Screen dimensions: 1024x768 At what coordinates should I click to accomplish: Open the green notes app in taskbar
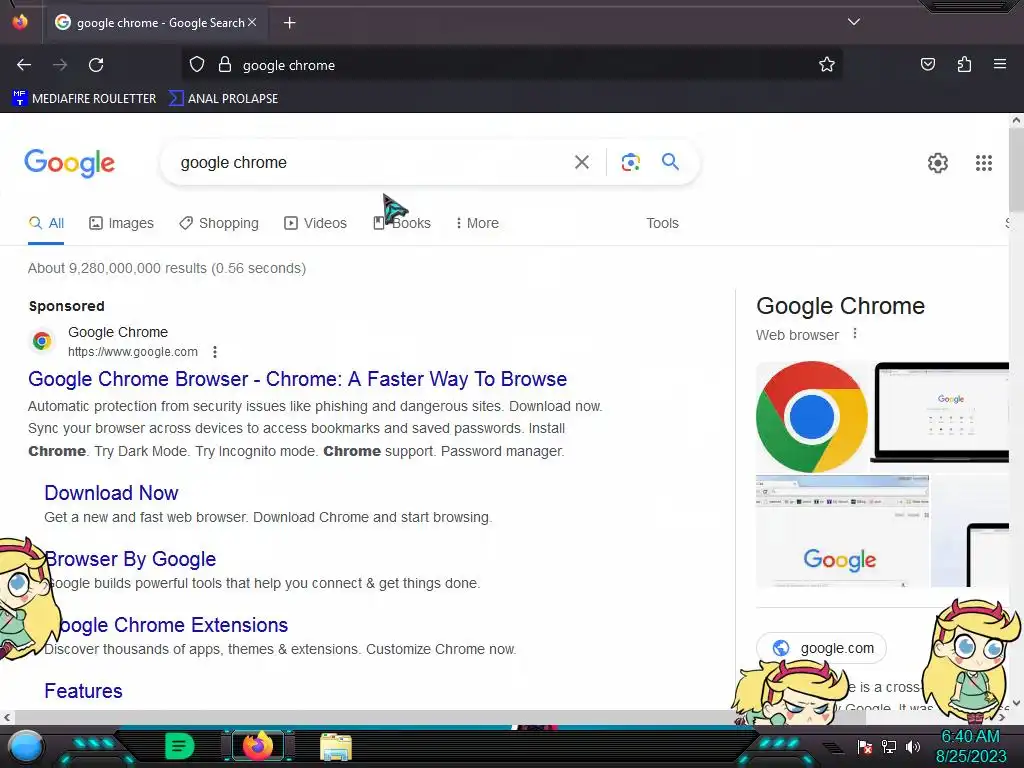(180, 746)
